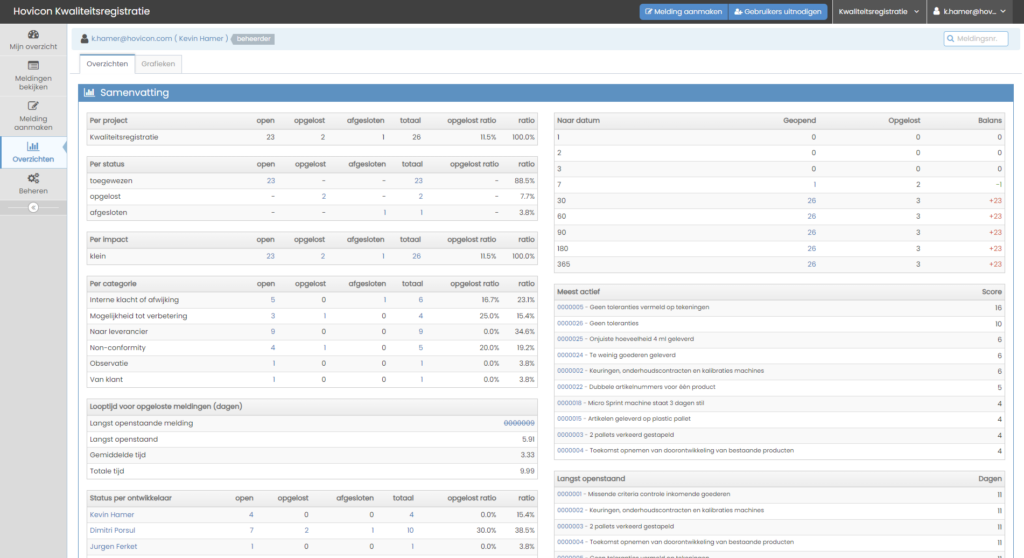Click search icon in Meldingsnr field
This screenshot has width=1024, height=558.
(x=950, y=39)
